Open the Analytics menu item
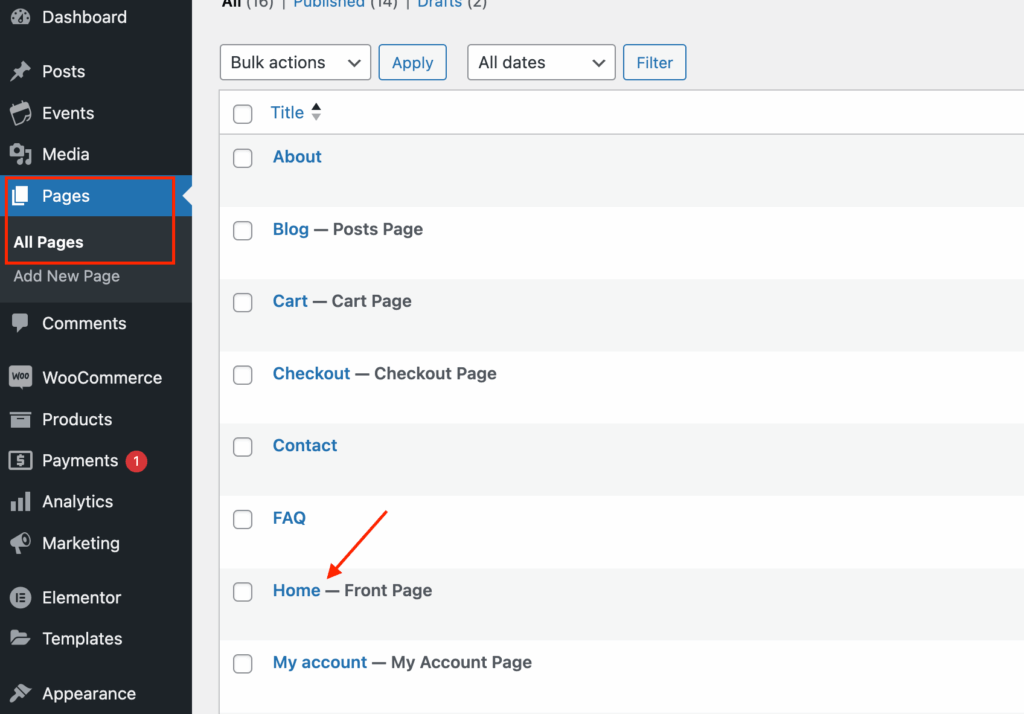The image size is (1024, 714). [x=77, y=502]
